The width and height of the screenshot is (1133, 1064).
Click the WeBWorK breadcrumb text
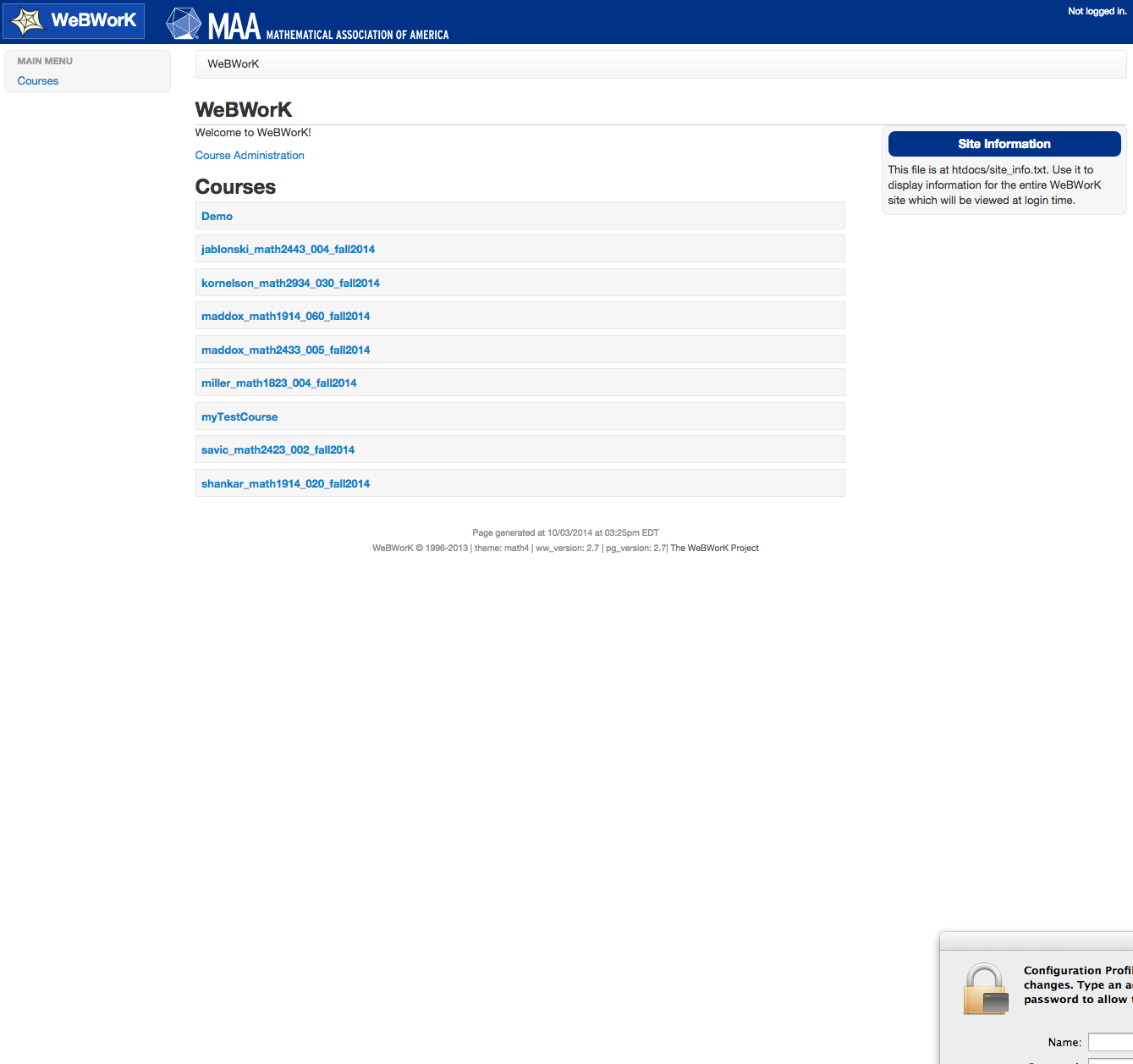pyautogui.click(x=234, y=64)
